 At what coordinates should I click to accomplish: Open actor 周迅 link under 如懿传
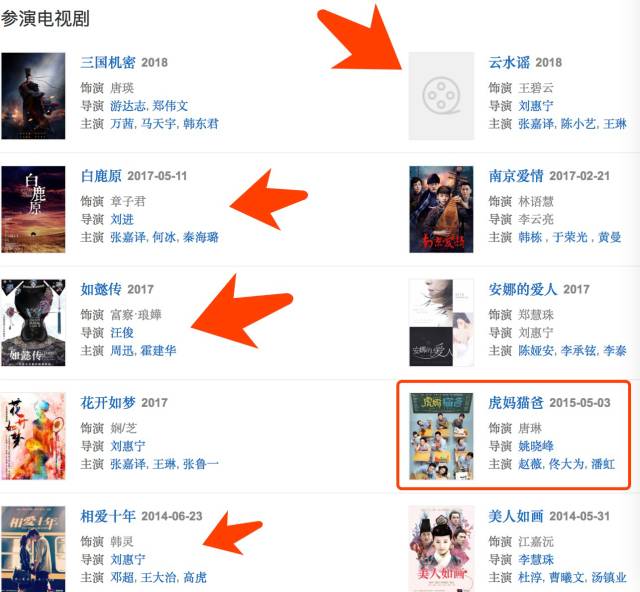(122, 351)
